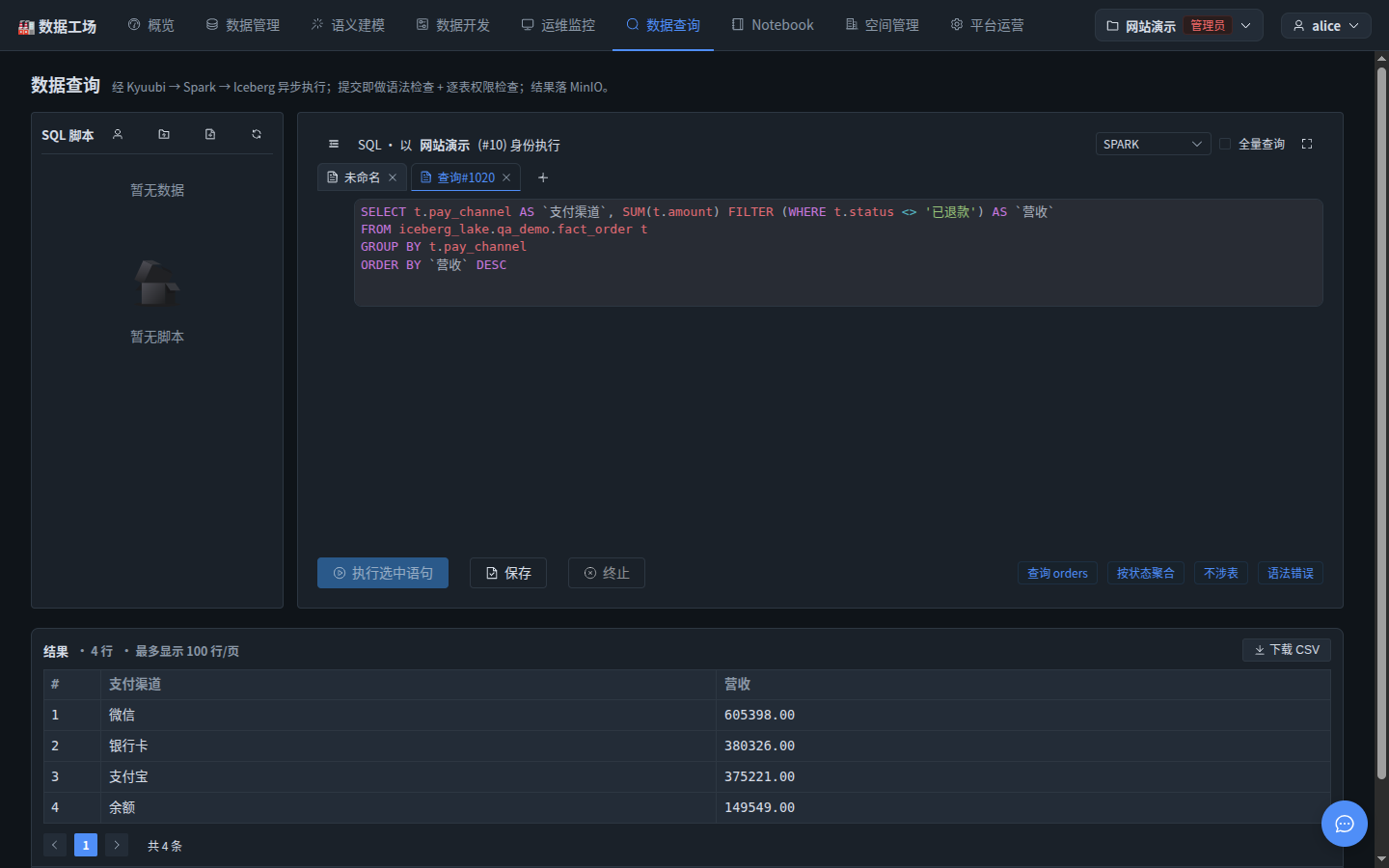Open the 数据管理 menu
1389x868 pixels.
[x=243, y=25]
